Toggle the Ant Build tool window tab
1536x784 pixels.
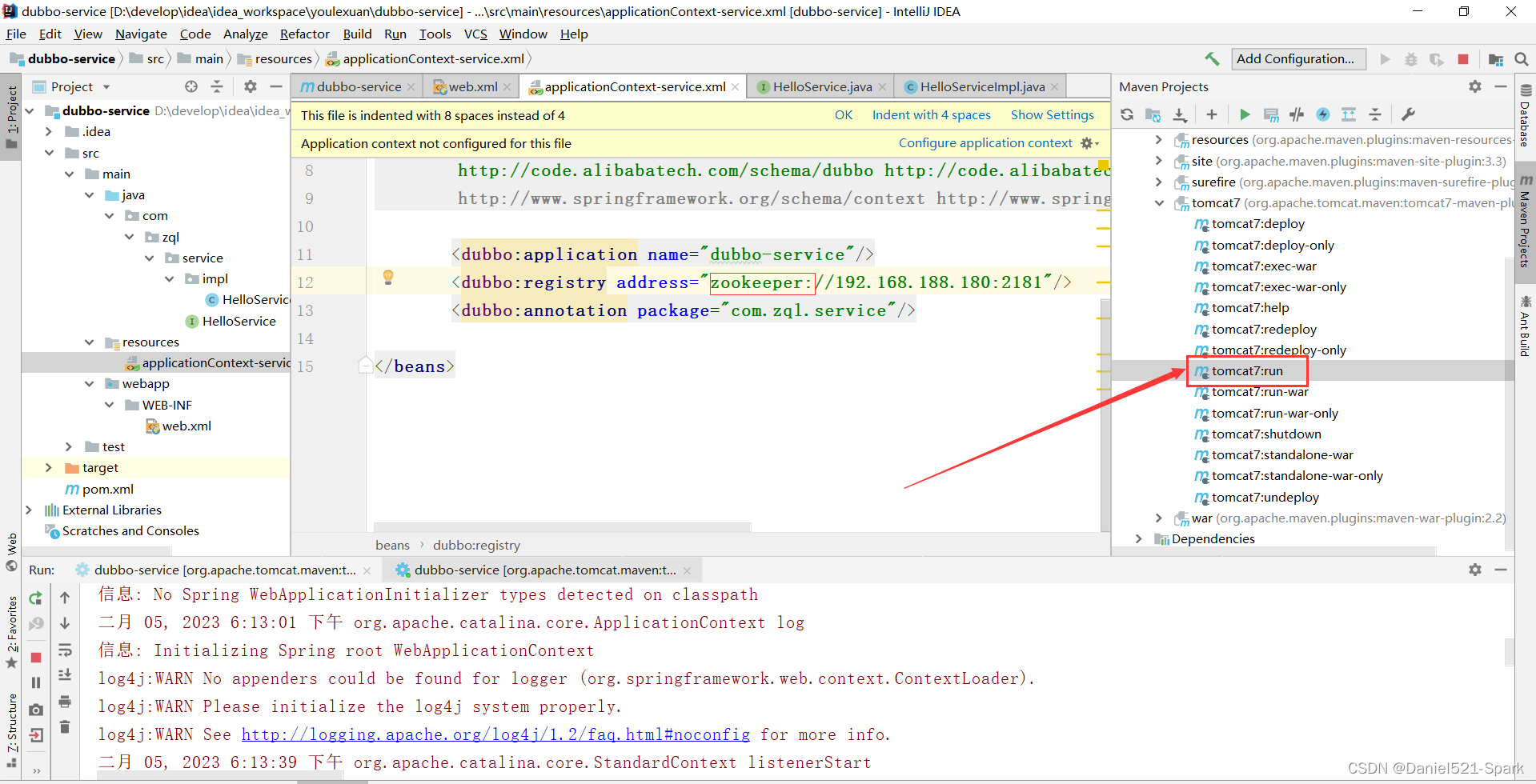click(x=1525, y=326)
